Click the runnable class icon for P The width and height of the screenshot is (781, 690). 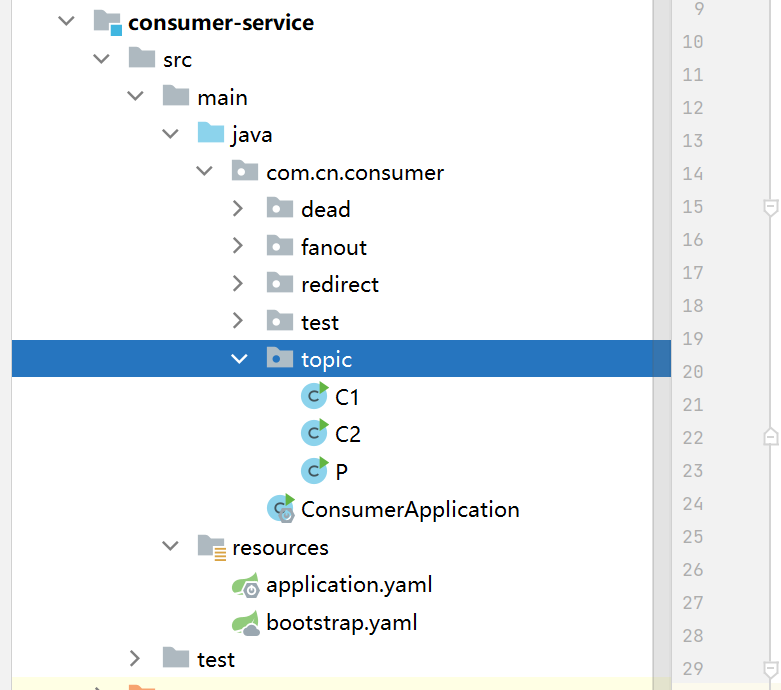point(315,470)
